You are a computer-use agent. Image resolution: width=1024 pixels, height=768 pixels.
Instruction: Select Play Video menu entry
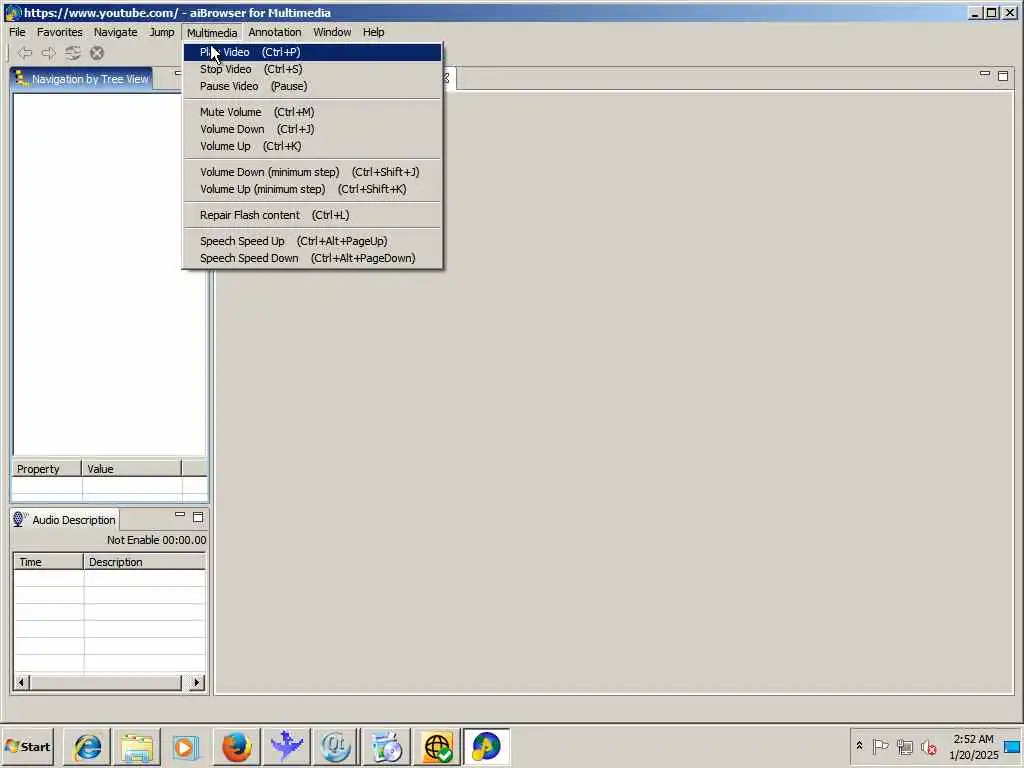coord(312,52)
